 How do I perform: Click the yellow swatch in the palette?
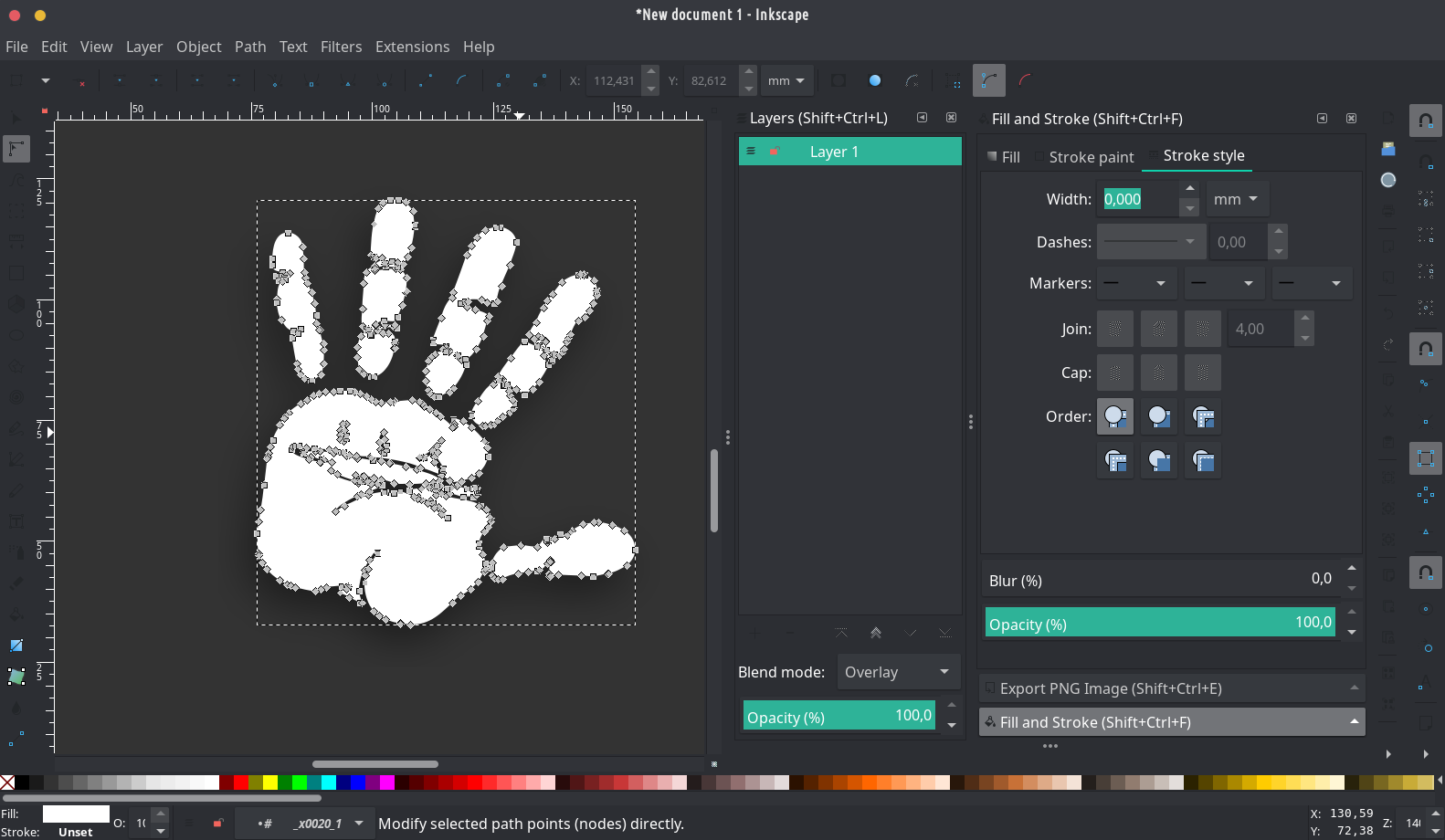click(x=269, y=782)
